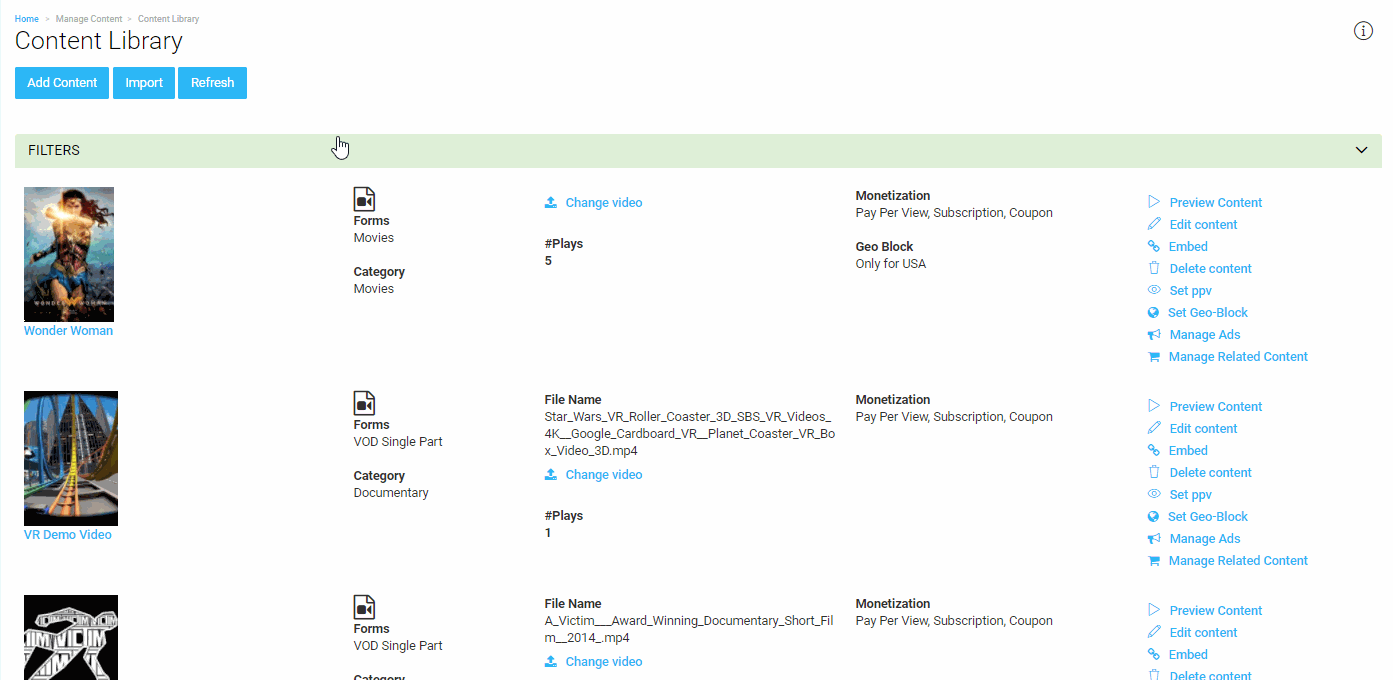Delete content for Wonder Woman
Image resolution: width=1393 pixels, height=680 pixels.
[x=1210, y=269]
